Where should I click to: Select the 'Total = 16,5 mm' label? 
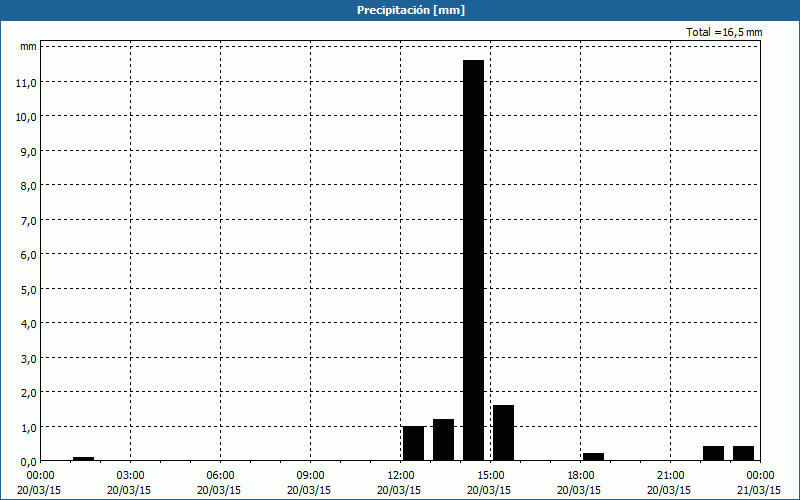pos(724,32)
